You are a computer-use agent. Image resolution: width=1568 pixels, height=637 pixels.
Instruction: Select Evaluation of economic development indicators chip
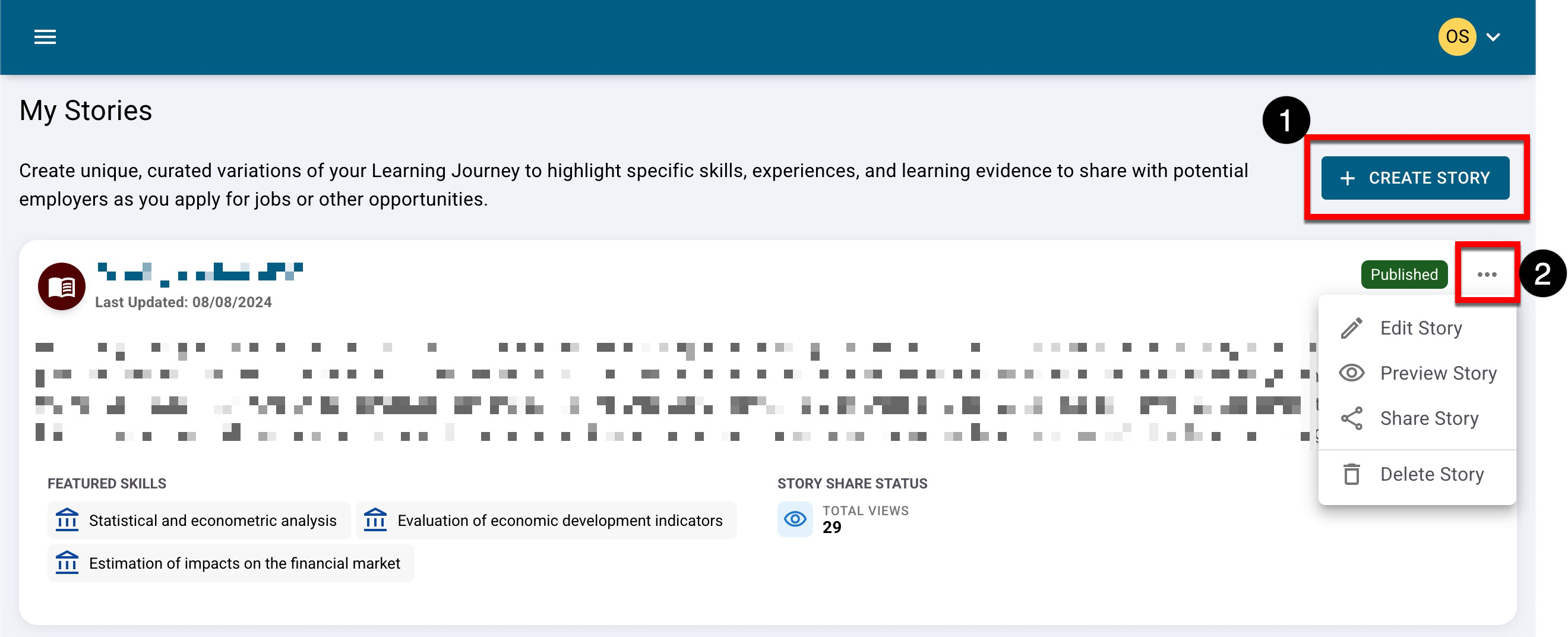pyautogui.click(x=546, y=521)
